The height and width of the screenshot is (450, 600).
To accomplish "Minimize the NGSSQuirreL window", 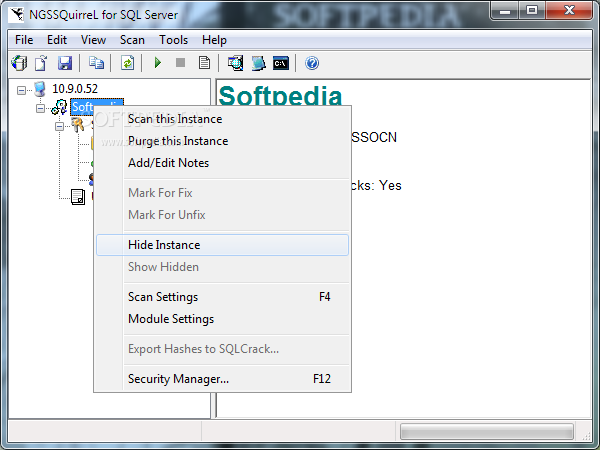I will coord(505,11).
